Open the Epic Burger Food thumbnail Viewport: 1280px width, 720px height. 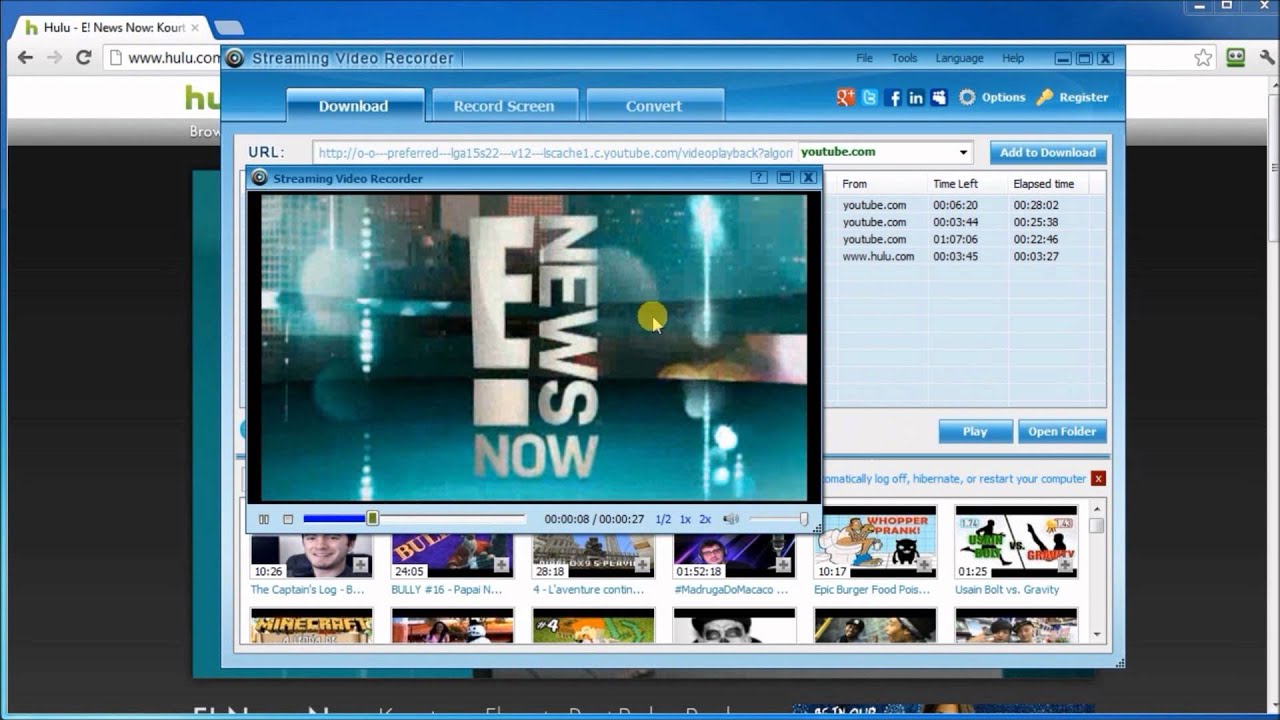pos(875,542)
